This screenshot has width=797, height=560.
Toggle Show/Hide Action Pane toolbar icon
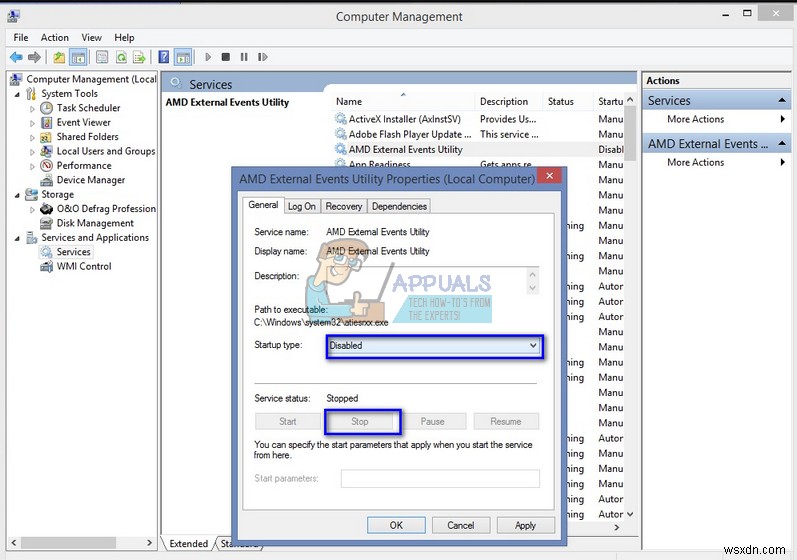tap(182, 57)
